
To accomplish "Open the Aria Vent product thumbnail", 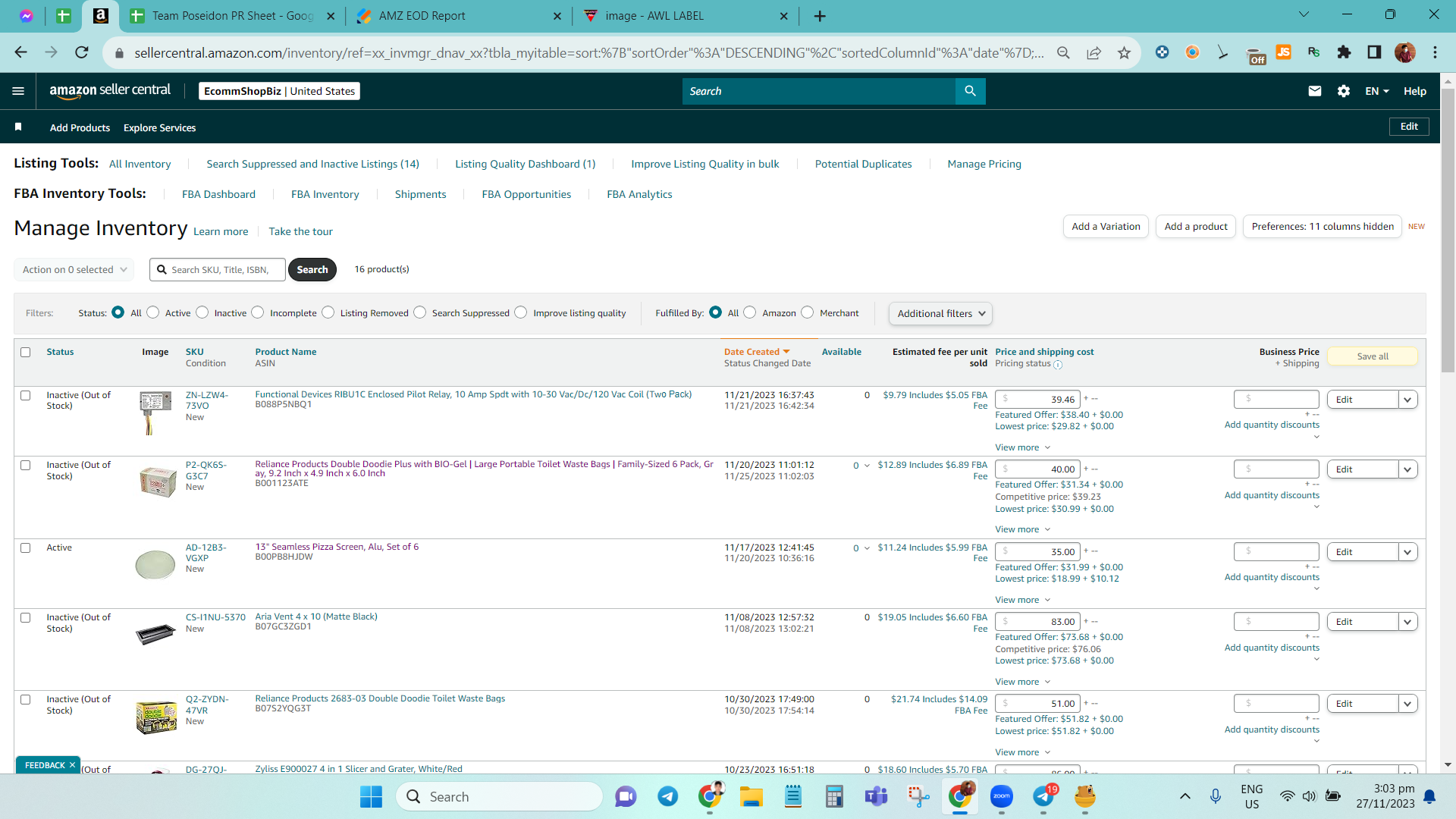I will [x=155, y=634].
